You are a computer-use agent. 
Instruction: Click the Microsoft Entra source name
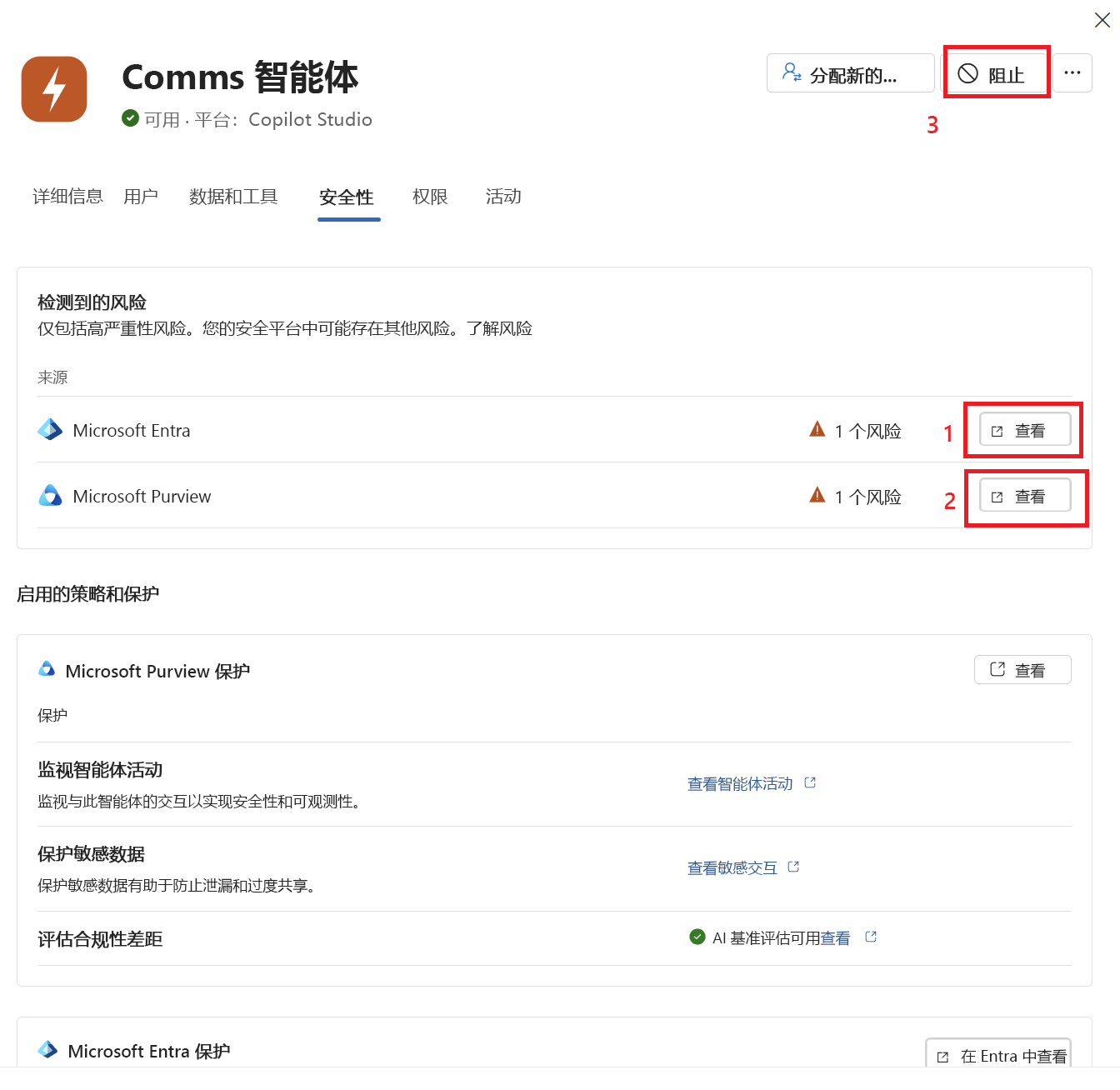(x=132, y=431)
